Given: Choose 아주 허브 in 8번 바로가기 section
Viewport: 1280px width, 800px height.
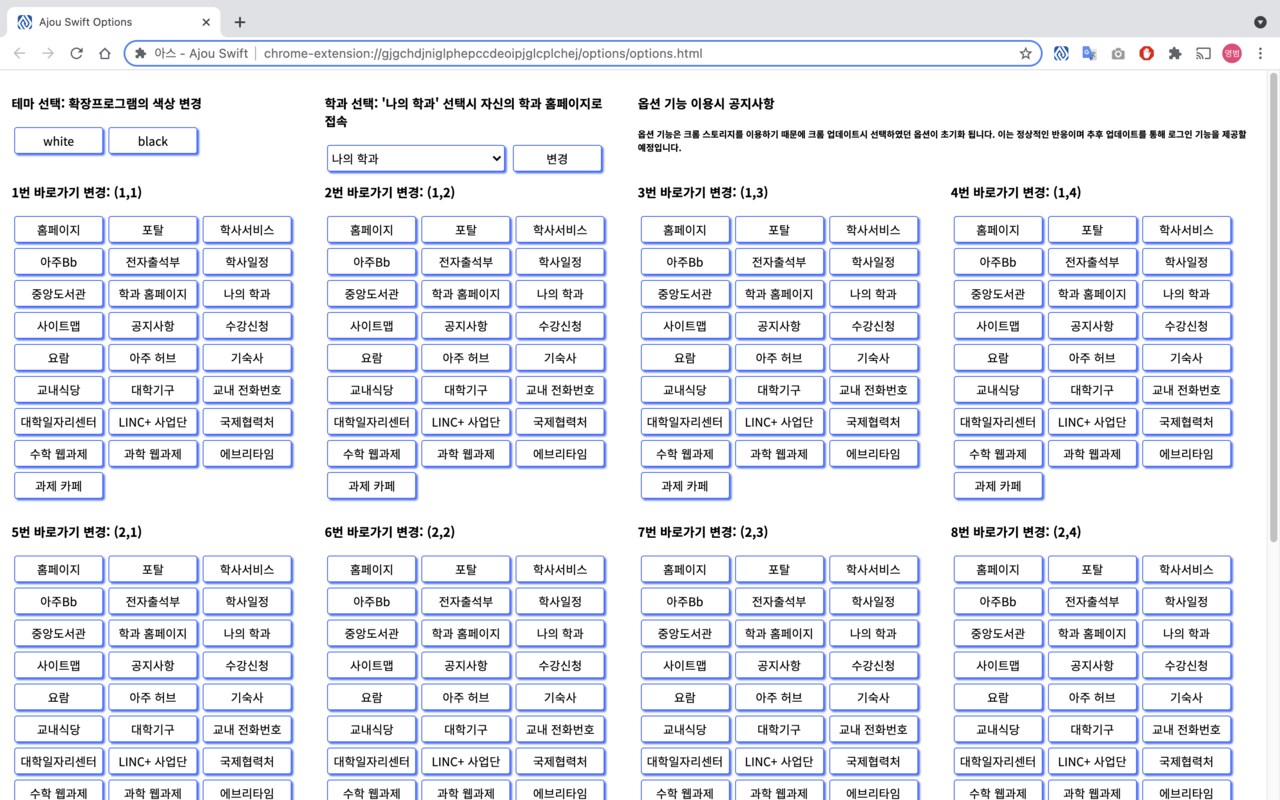Looking at the screenshot, I should [1092, 698].
